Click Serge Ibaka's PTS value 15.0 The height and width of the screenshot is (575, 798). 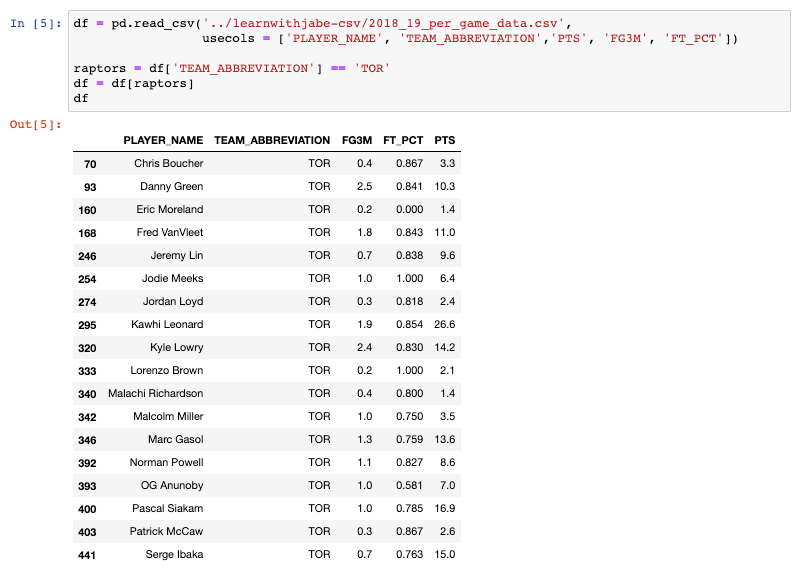(x=444, y=554)
